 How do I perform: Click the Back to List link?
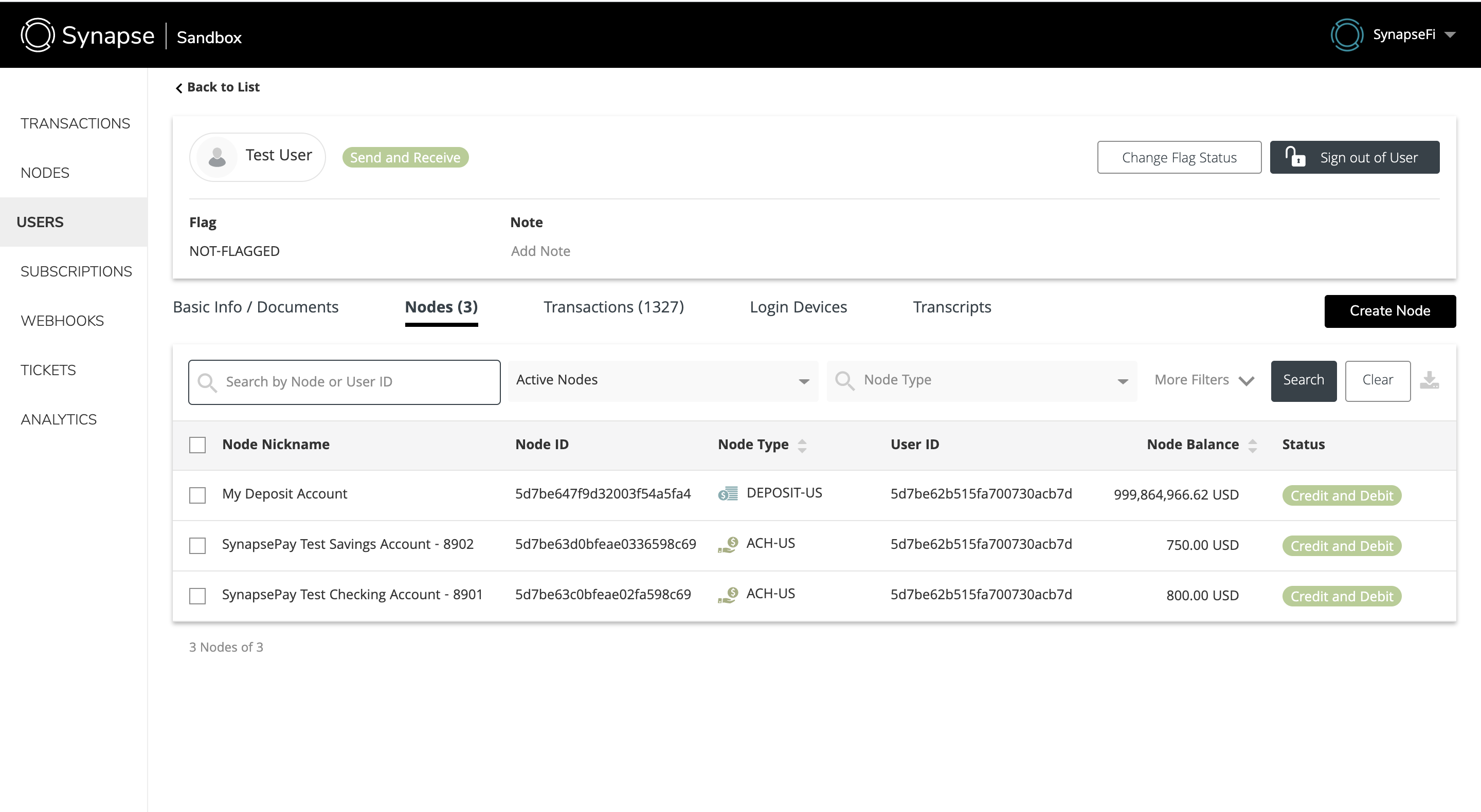click(218, 87)
